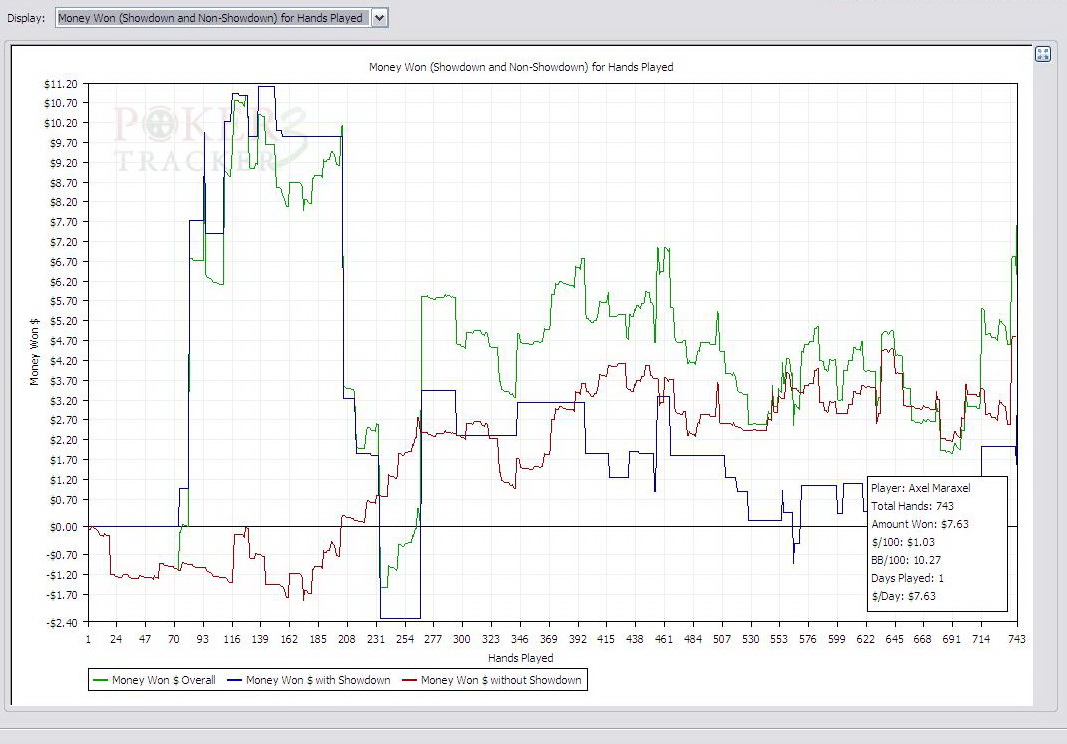
Task: Click the -$2.40 y-axis value
Action: click(63, 623)
